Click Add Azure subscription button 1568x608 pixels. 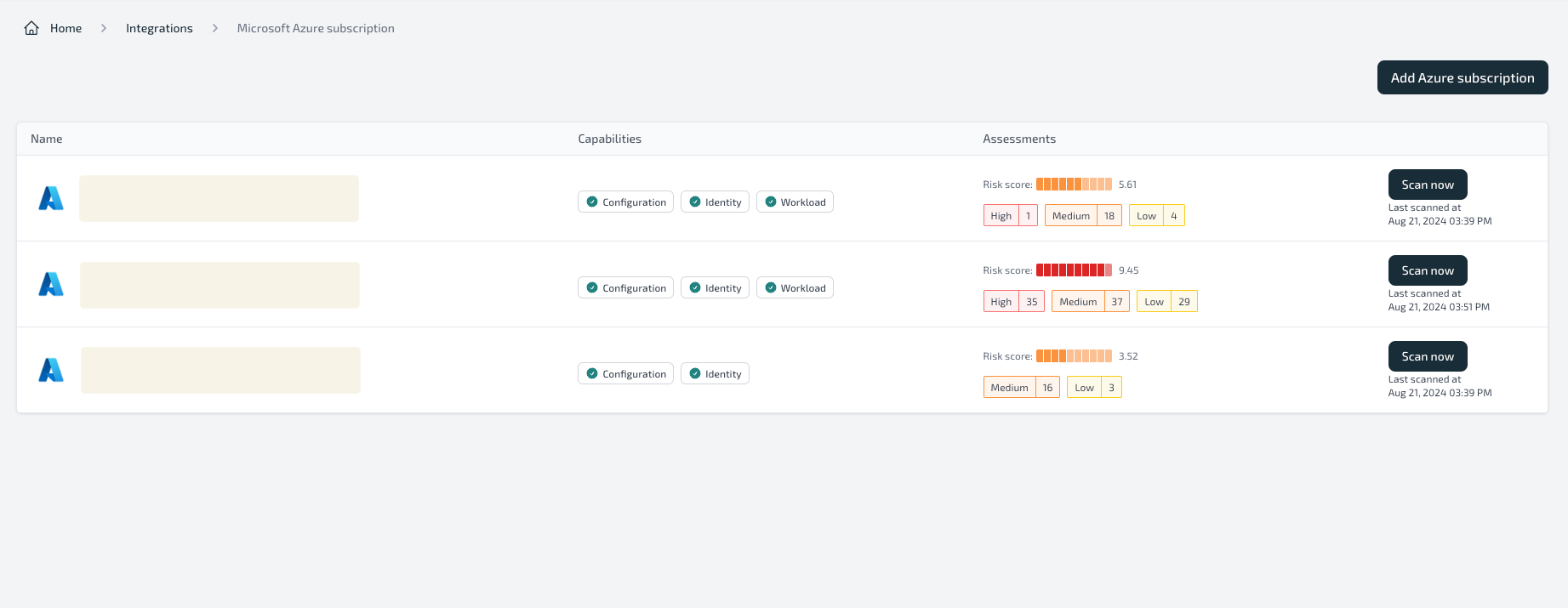pyautogui.click(x=1463, y=77)
